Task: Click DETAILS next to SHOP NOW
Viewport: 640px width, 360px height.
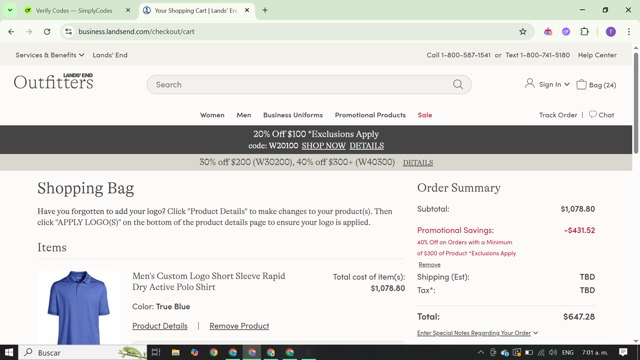Action: 367,146
